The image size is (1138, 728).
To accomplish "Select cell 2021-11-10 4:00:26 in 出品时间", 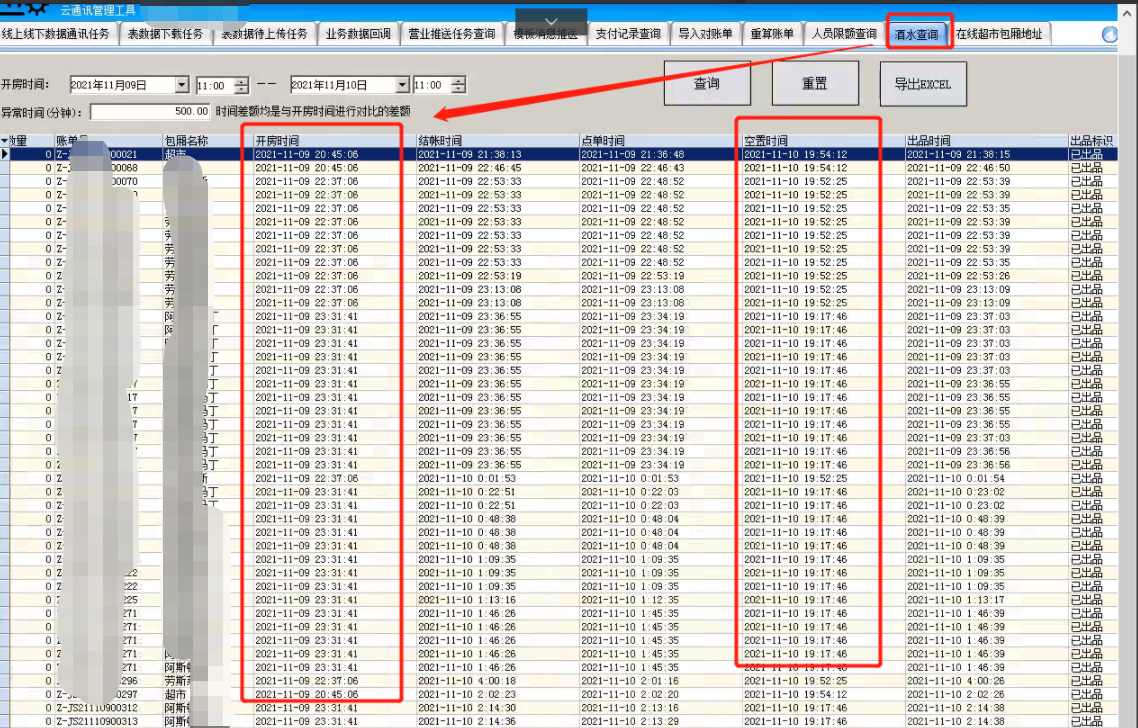I will click(986, 681).
